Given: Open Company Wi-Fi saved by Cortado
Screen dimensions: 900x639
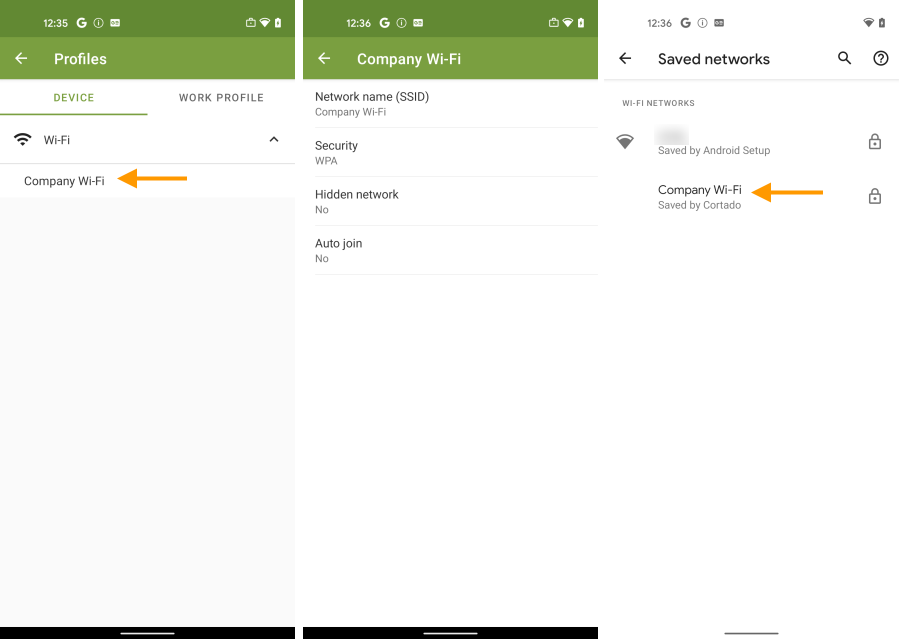Looking at the screenshot, I should point(751,196).
